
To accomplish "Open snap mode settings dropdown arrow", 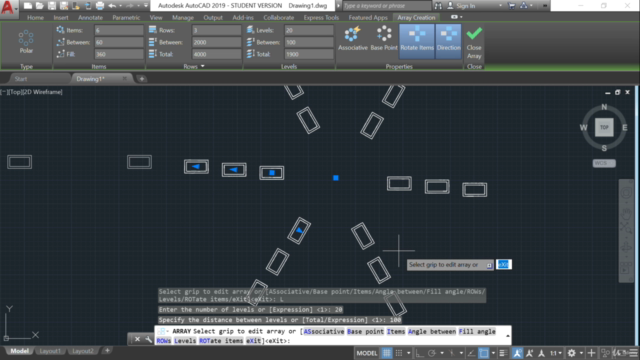I will pos(408,353).
